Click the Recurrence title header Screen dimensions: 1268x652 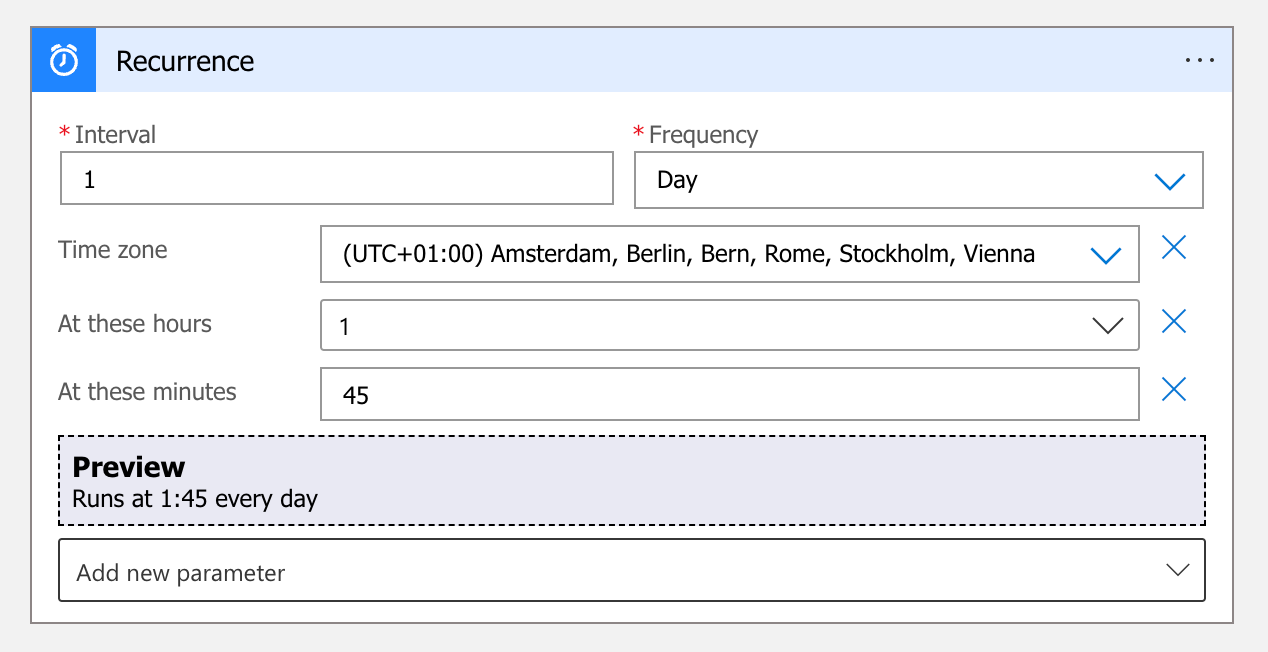point(185,61)
